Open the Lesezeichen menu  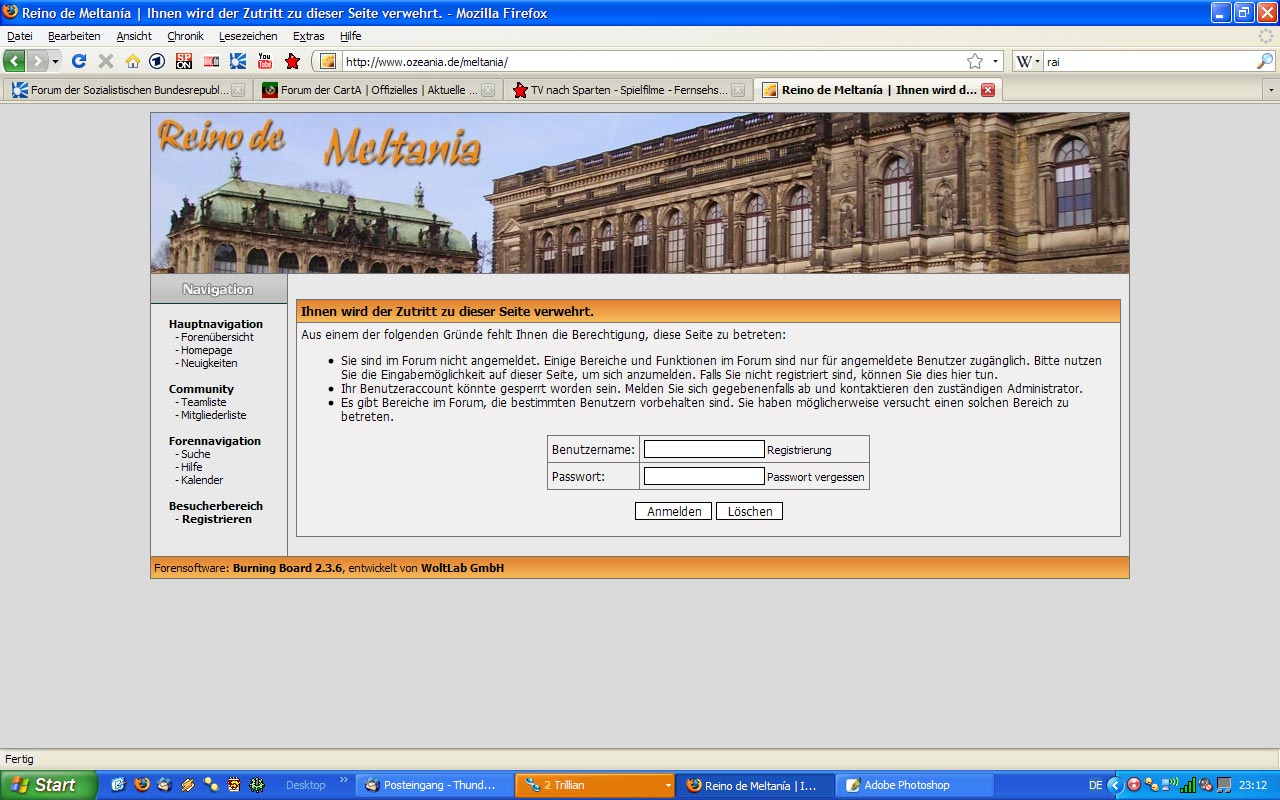[x=248, y=36]
